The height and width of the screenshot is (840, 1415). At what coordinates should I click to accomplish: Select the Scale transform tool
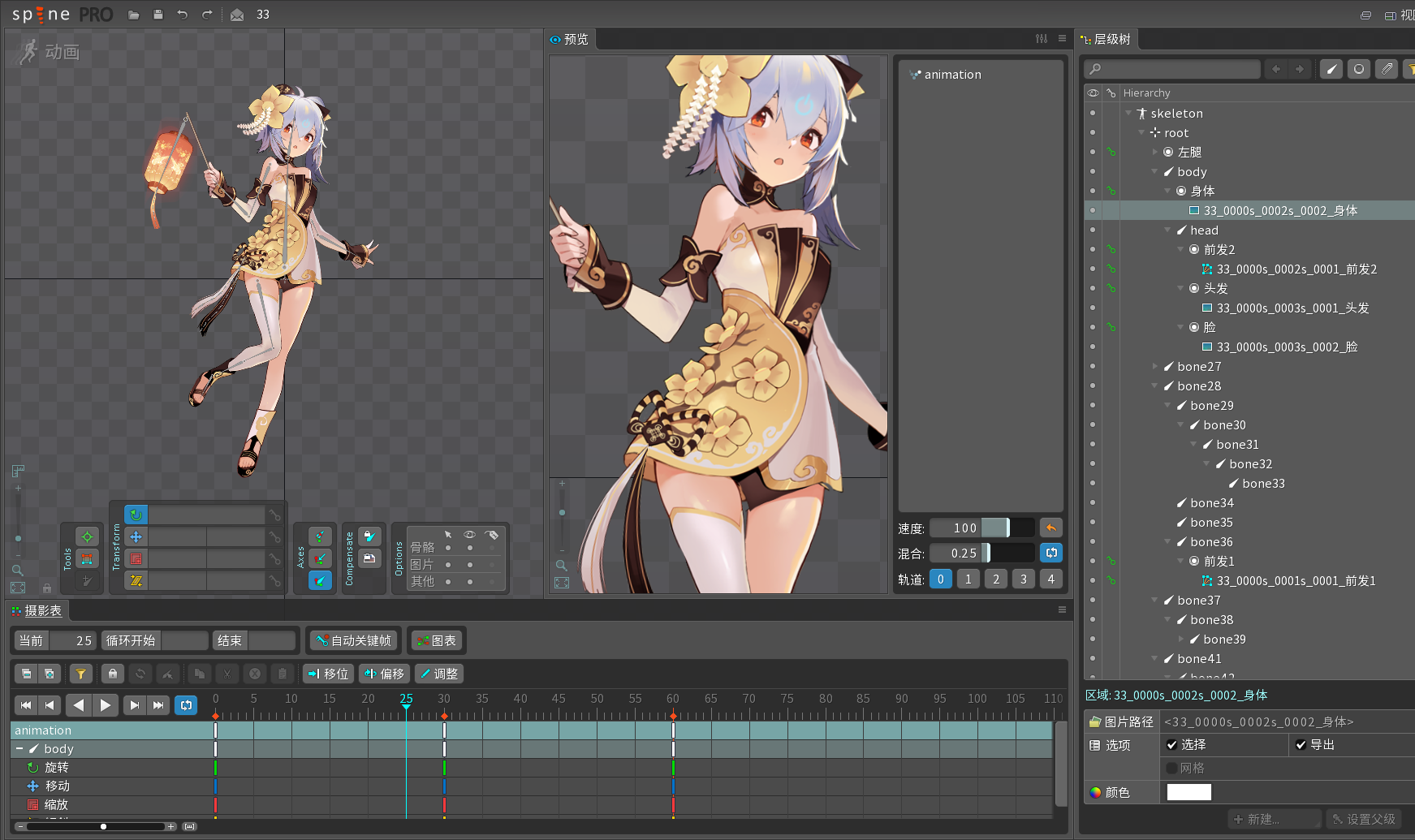[x=136, y=558]
